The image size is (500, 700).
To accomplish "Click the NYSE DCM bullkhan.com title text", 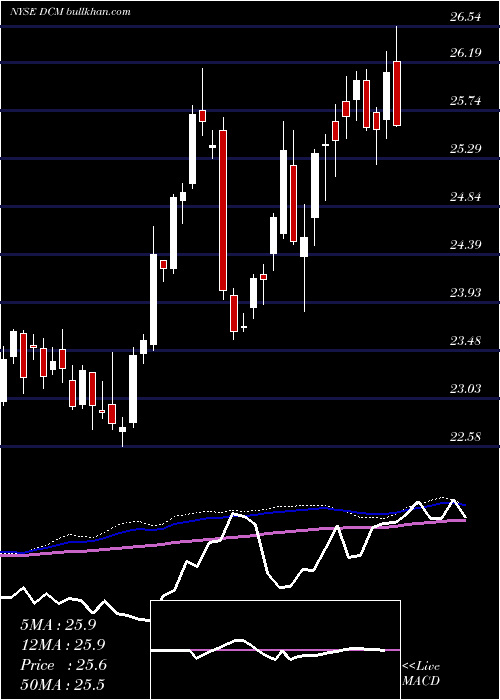I will point(71,12).
